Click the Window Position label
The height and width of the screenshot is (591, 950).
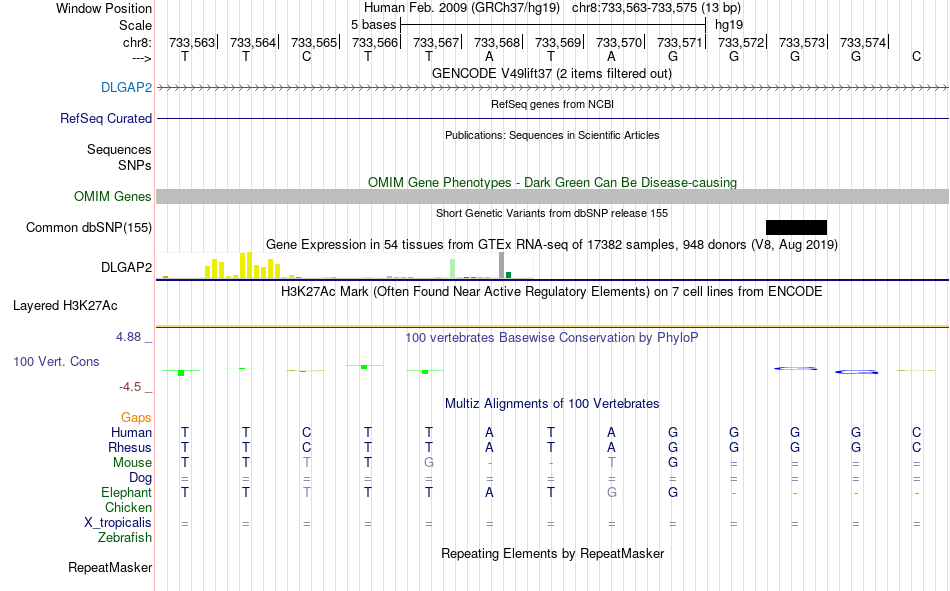tap(104, 8)
